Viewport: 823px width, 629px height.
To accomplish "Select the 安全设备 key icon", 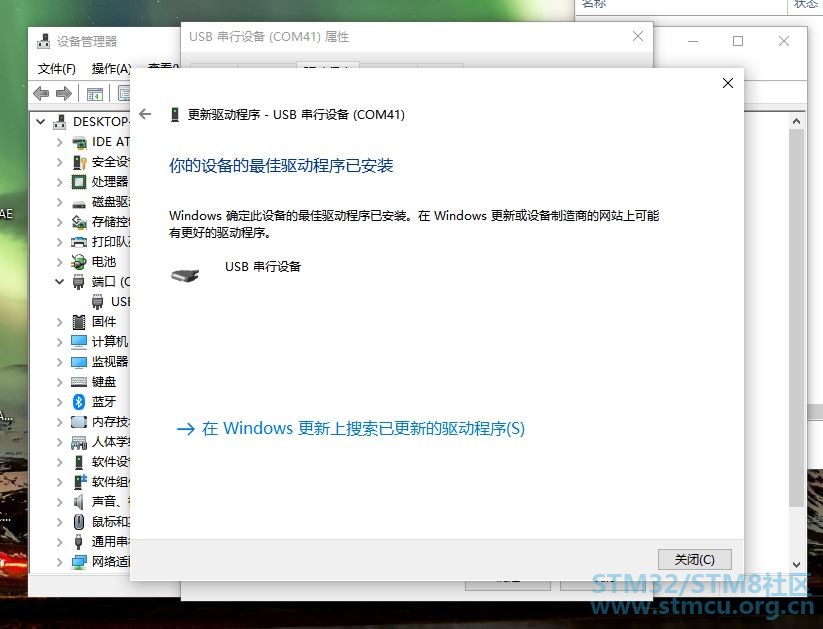I will point(79,162).
